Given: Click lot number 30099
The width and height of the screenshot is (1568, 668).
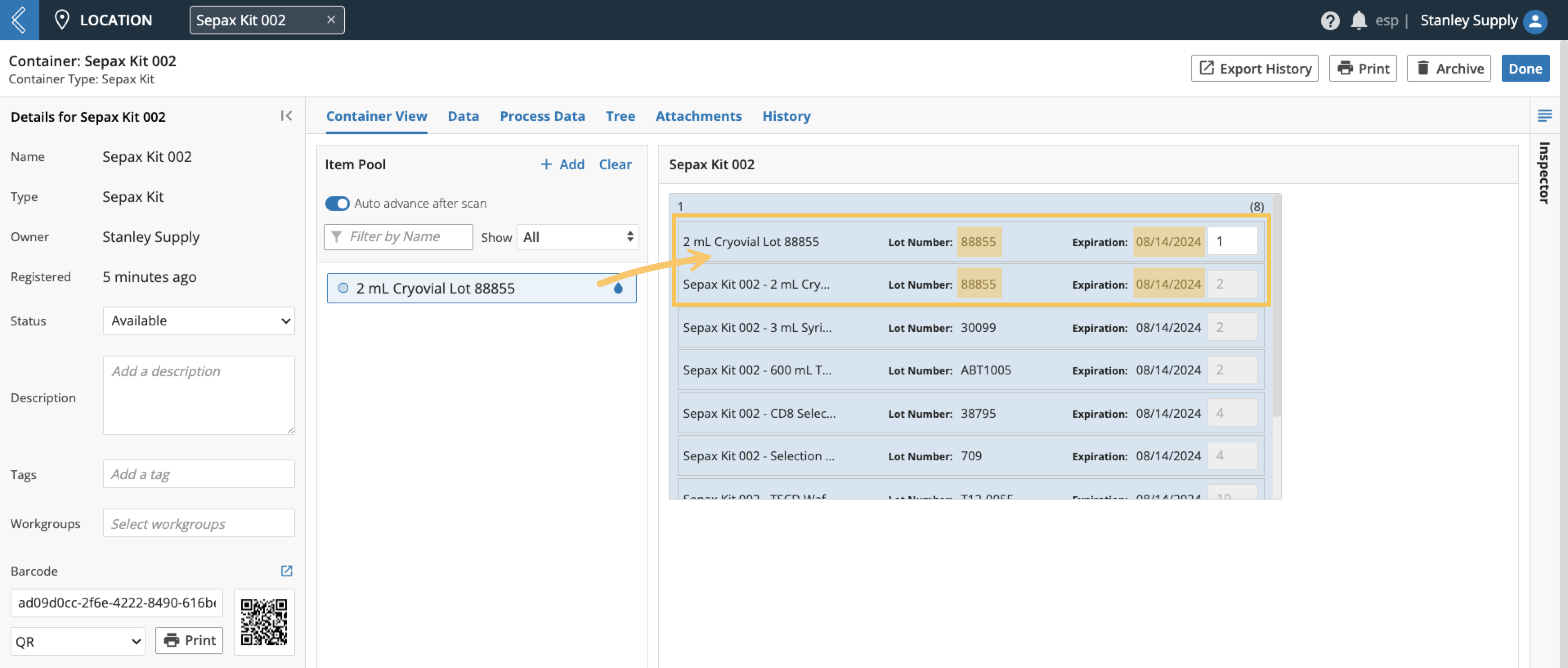Looking at the screenshot, I should pos(978,327).
